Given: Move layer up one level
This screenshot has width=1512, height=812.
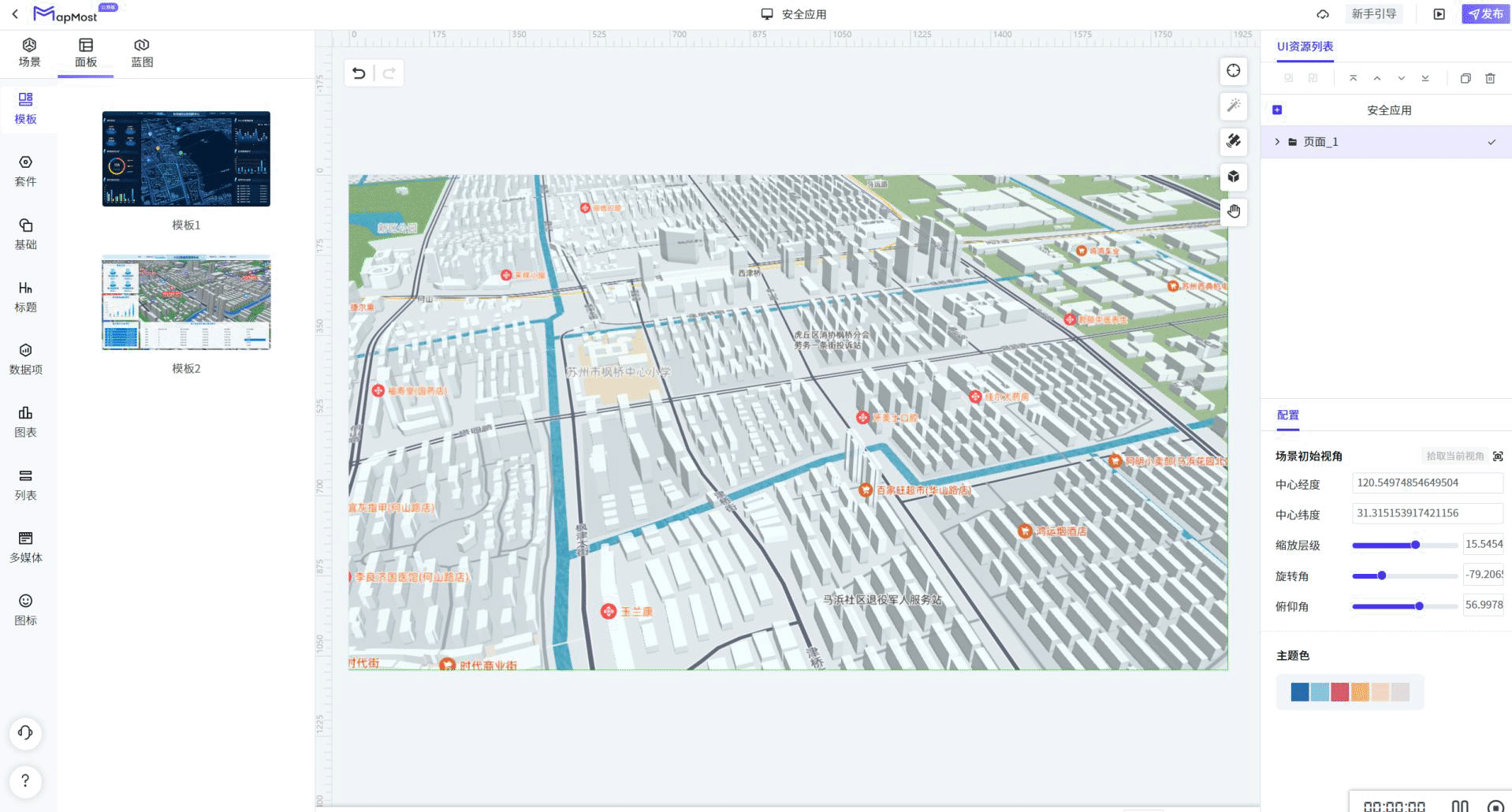Looking at the screenshot, I should pos(1377,78).
